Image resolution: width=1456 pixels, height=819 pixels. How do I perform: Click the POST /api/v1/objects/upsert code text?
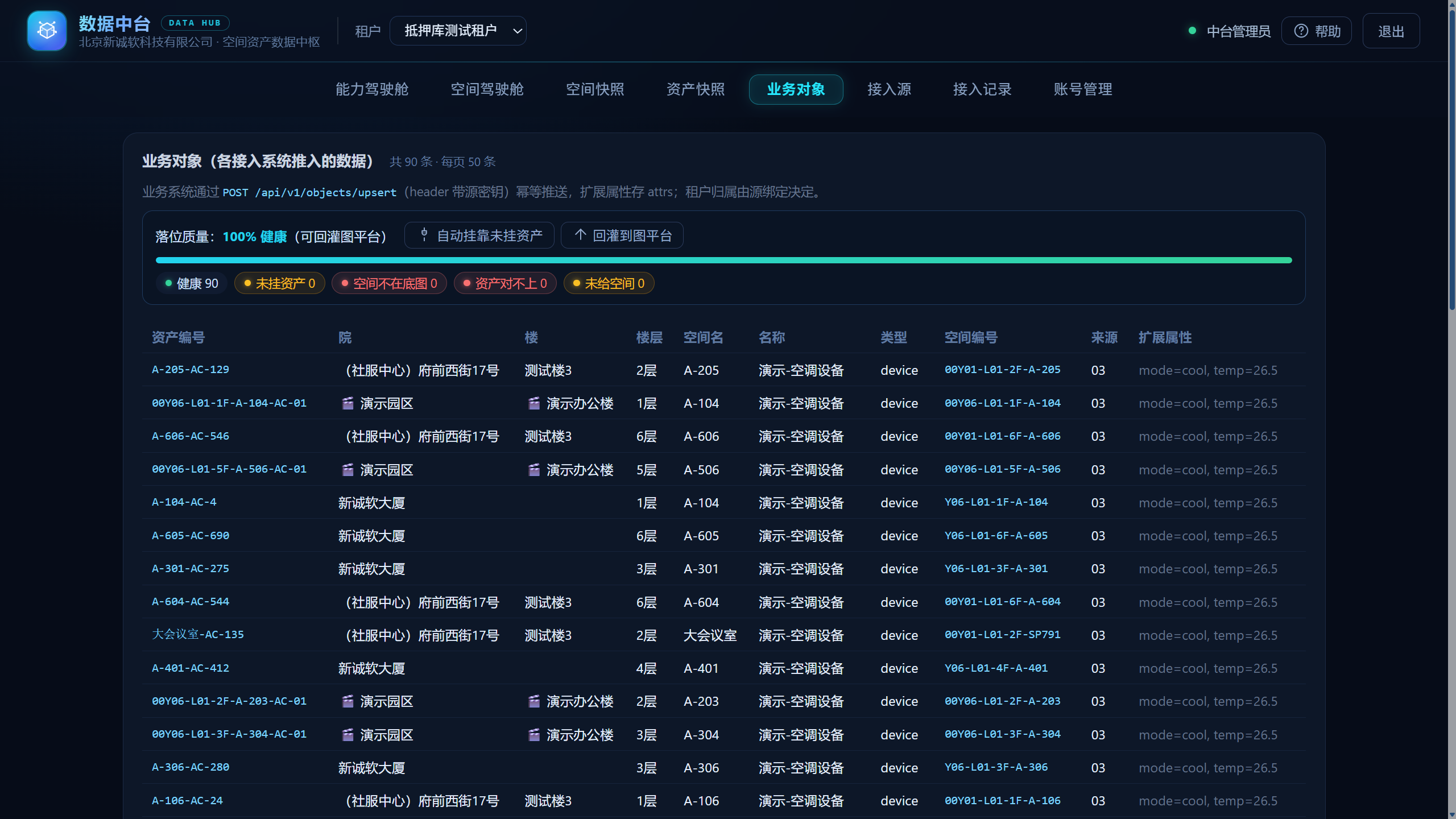309,192
